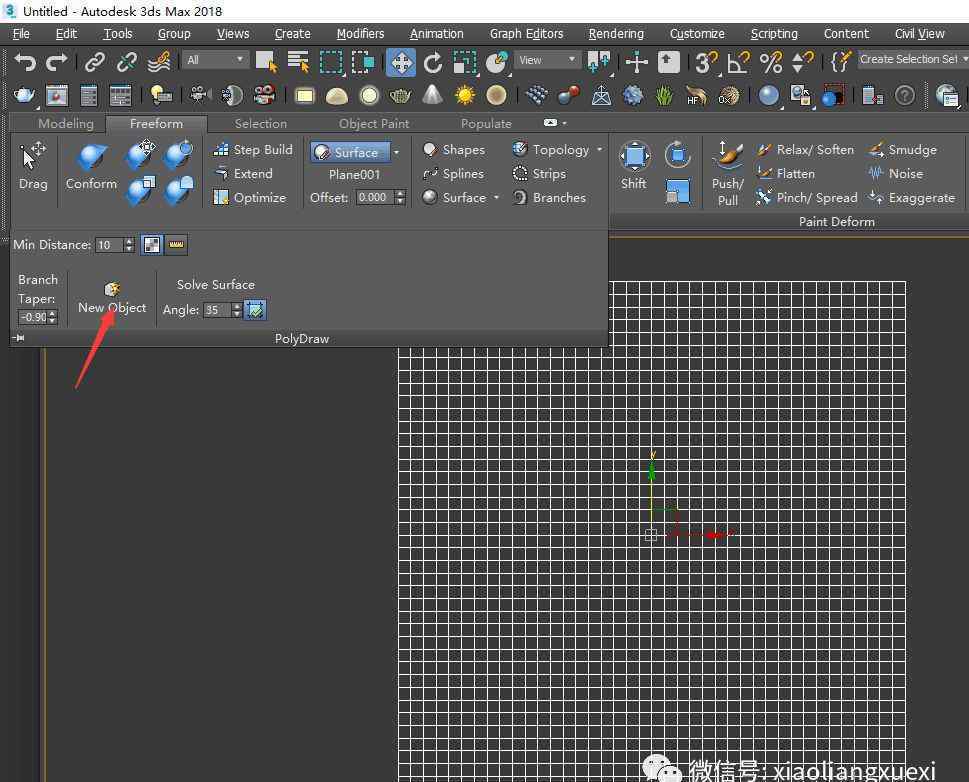Screen dimensions: 969x782
Task: Click the teapot render icon in second toolbar
Action: point(24,95)
